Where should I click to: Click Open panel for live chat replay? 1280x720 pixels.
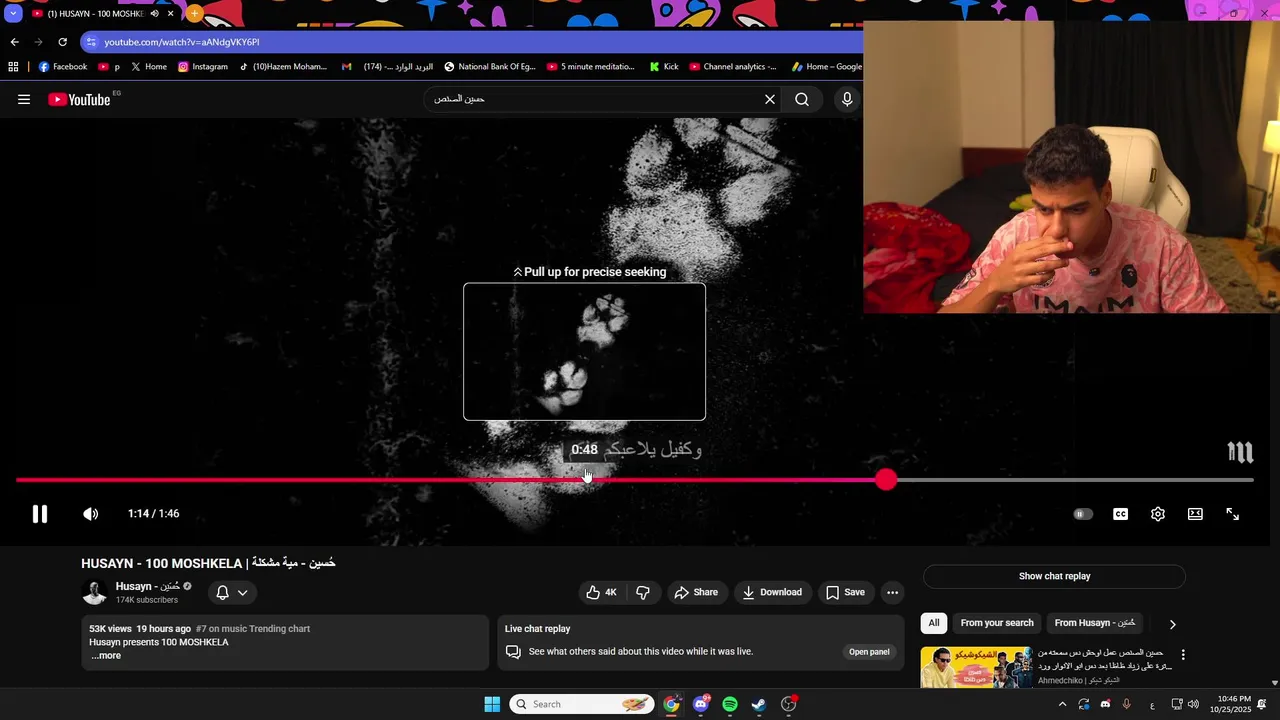tap(869, 652)
